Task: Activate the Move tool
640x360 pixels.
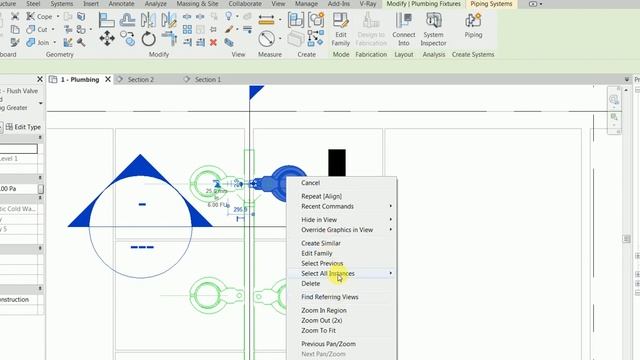Action: [107, 39]
